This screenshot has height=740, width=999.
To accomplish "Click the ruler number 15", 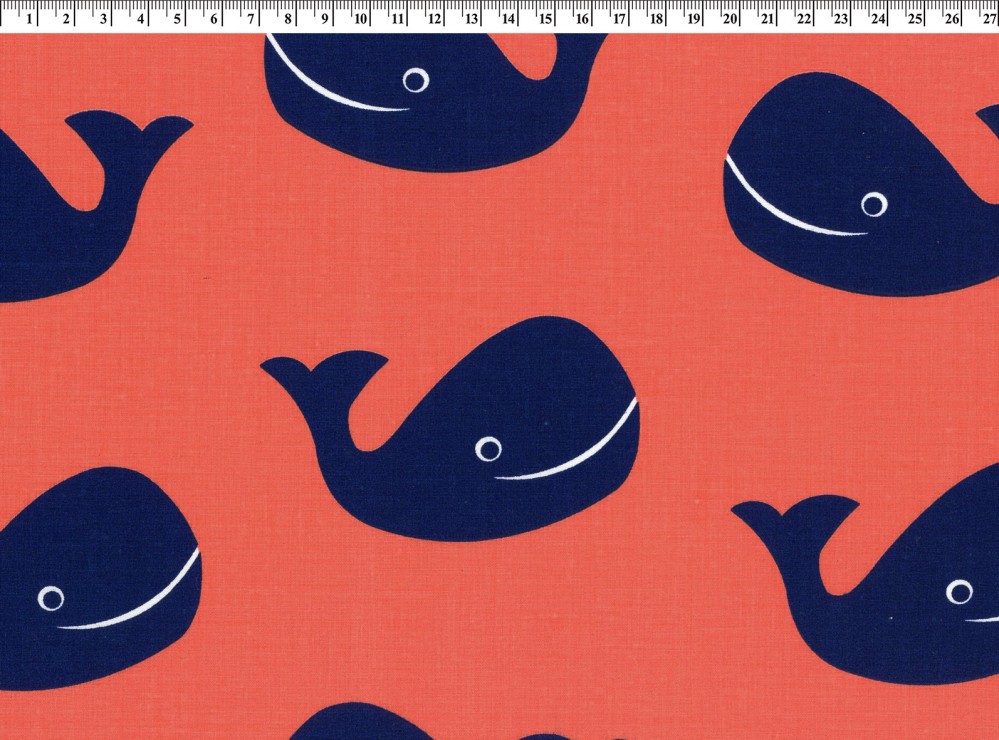I will click(x=545, y=19).
